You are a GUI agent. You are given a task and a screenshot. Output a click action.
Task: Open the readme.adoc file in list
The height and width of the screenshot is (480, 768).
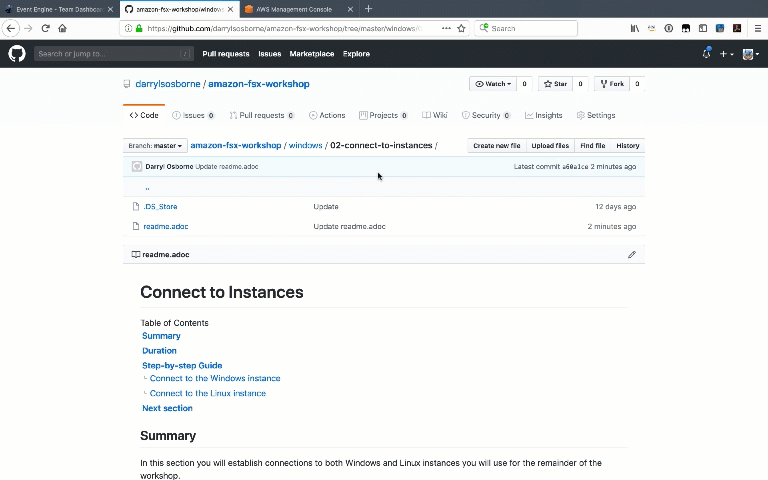coord(166,226)
